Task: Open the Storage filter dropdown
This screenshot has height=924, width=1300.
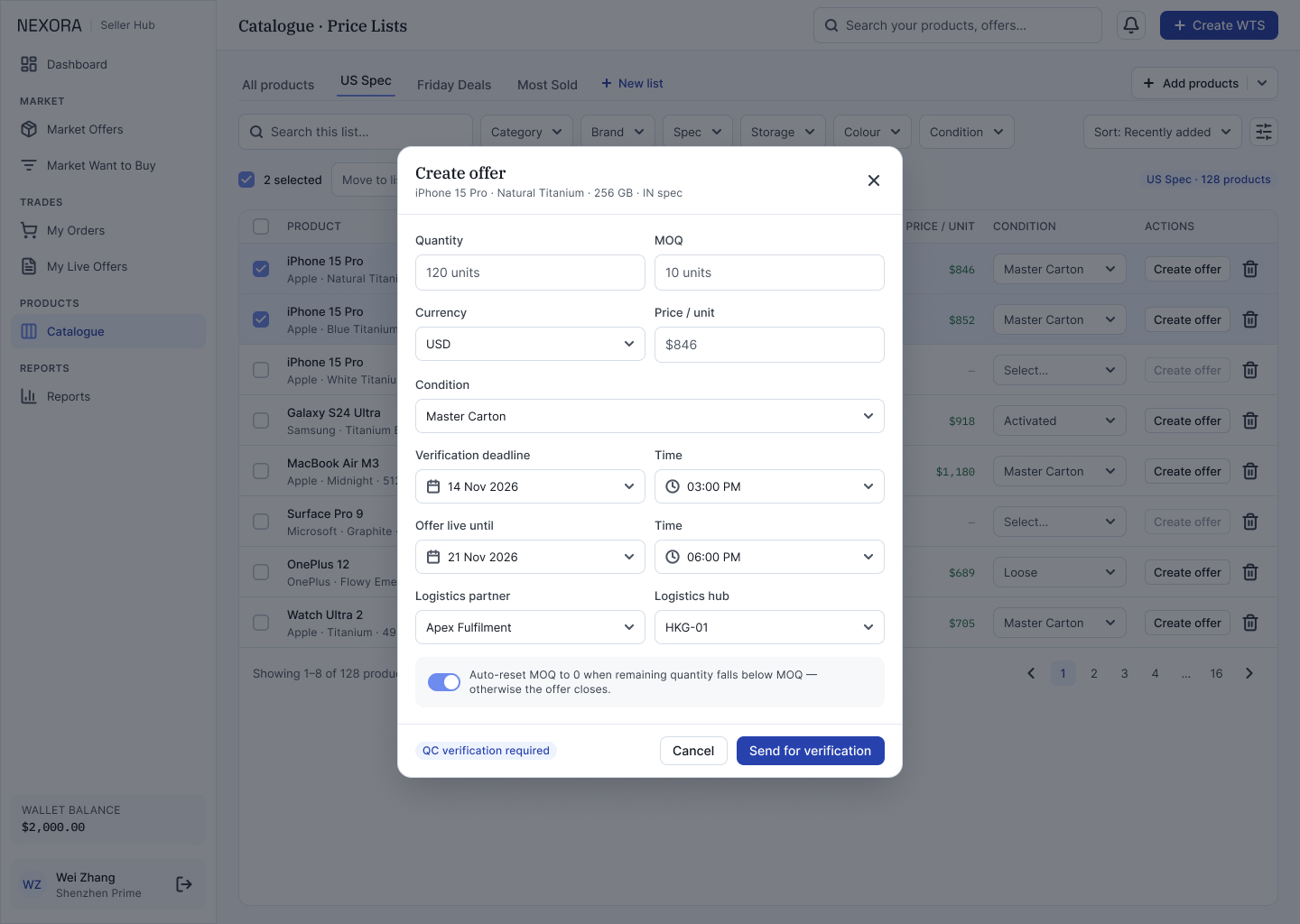Action: tap(783, 132)
